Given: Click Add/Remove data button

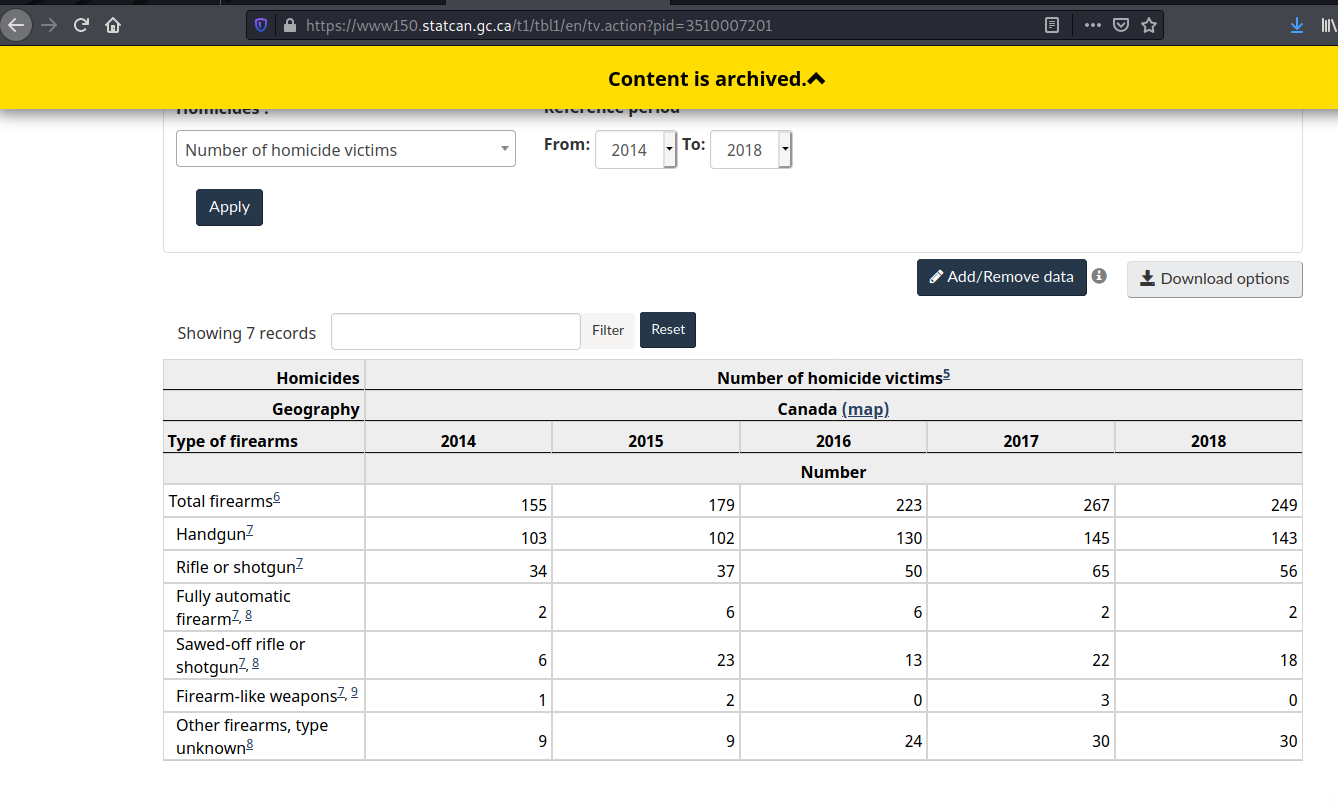Looking at the screenshot, I should coord(1001,277).
